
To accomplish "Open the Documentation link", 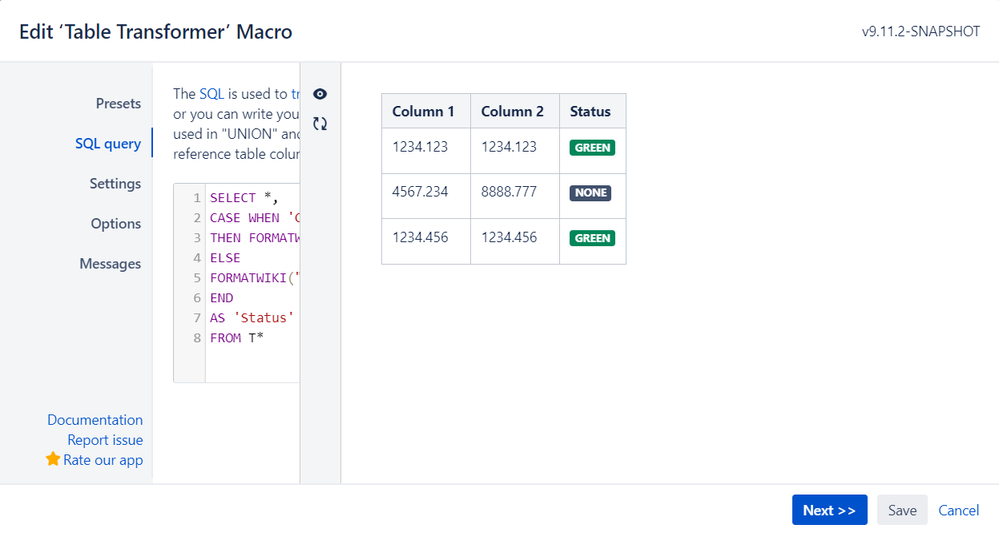I will coord(95,420).
